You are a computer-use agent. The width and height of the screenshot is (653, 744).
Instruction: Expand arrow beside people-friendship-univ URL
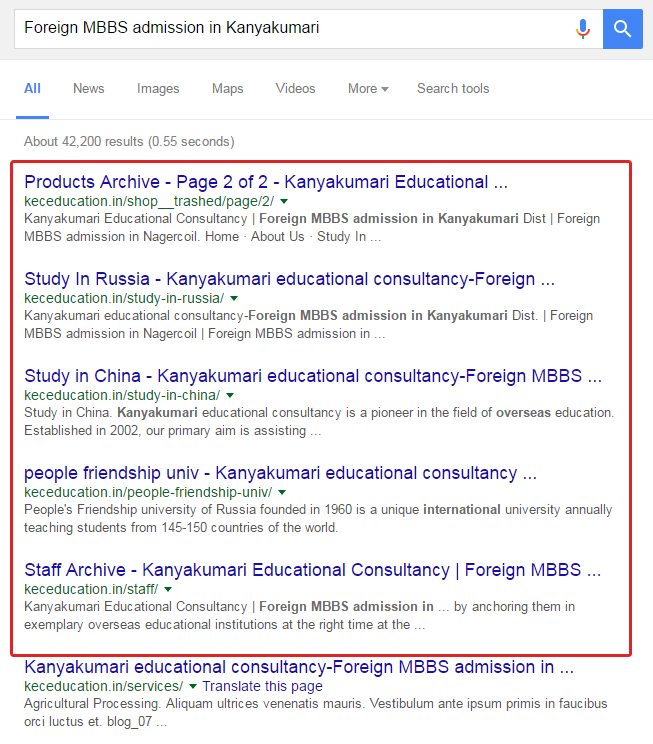[x=283, y=493]
